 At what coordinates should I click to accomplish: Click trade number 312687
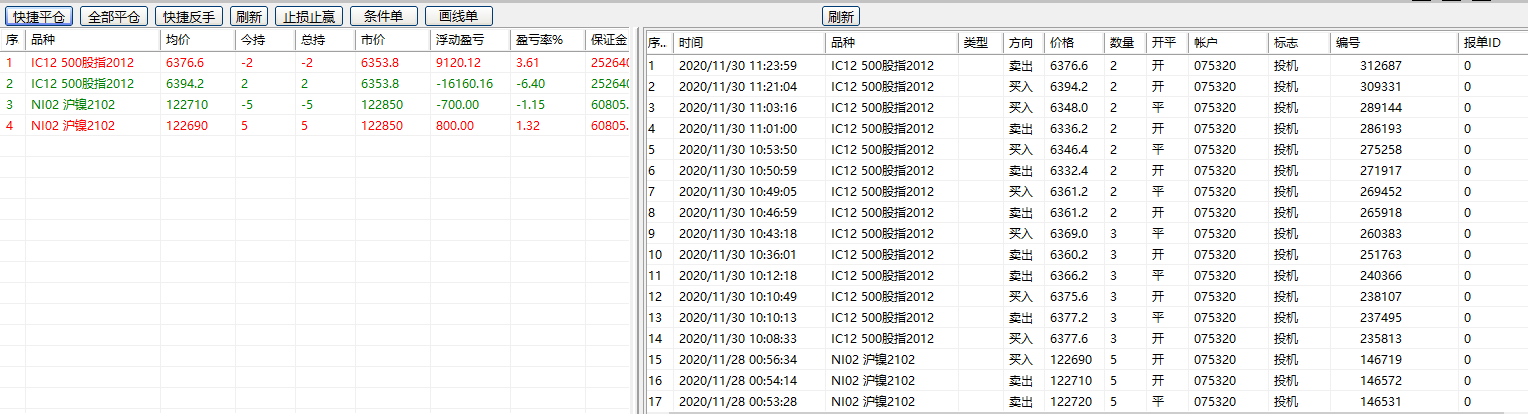click(x=1381, y=65)
